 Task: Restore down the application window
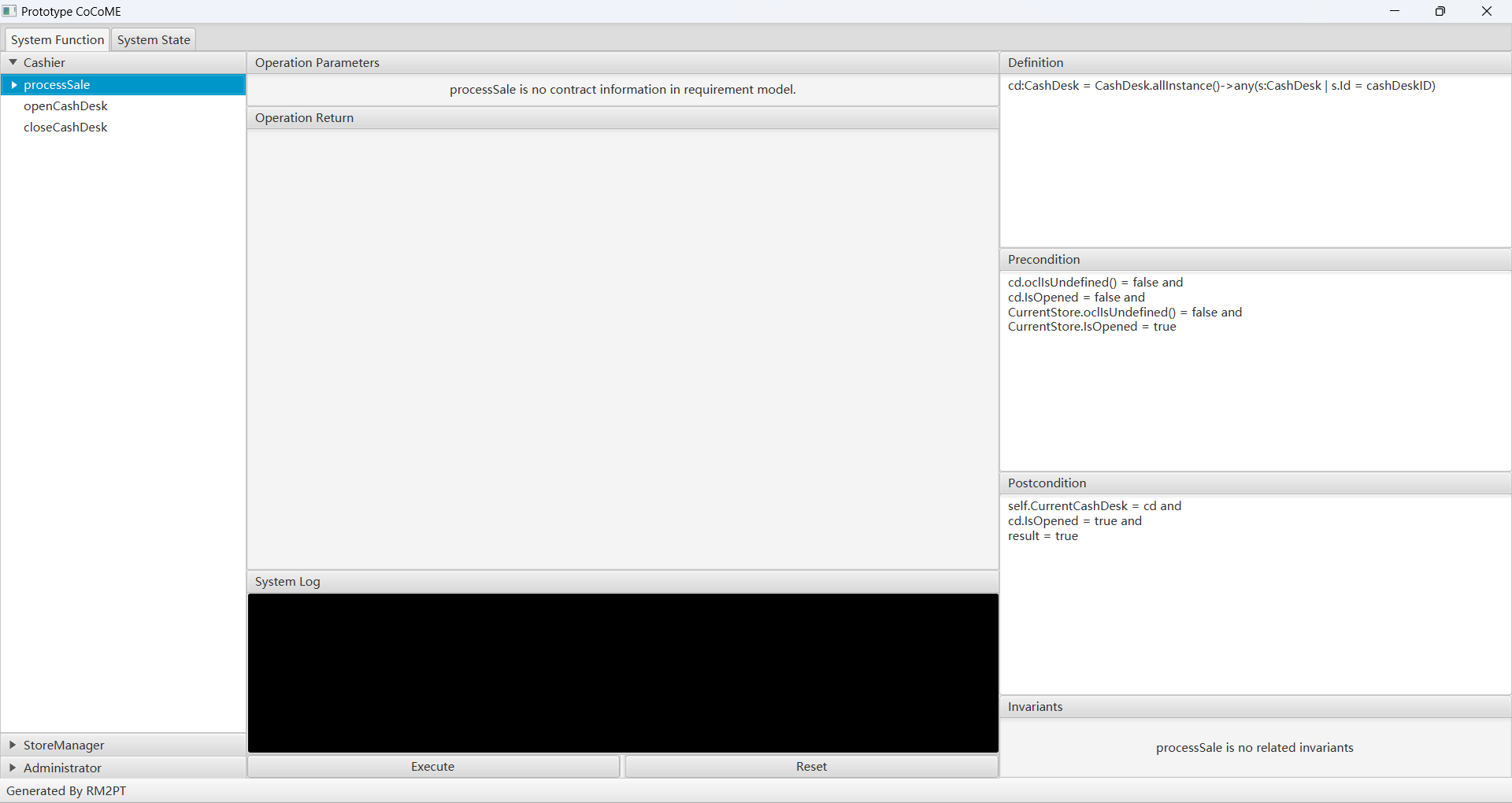pyautogui.click(x=1440, y=11)
